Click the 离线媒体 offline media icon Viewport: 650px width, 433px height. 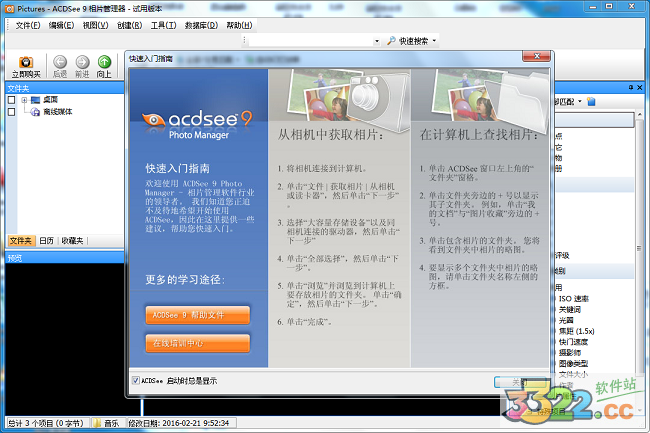36,112
